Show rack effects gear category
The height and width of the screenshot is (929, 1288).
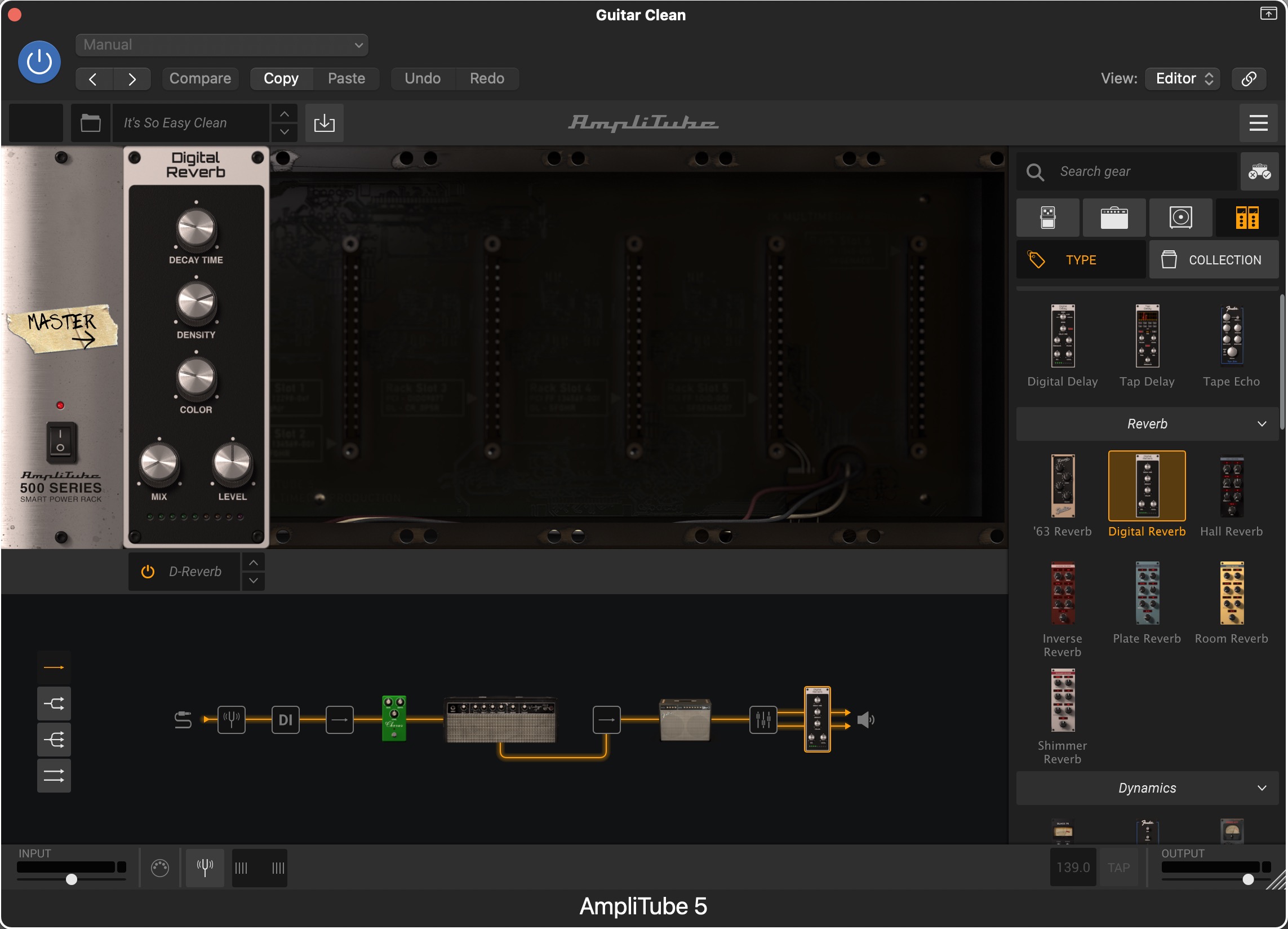click(1247, 218)
